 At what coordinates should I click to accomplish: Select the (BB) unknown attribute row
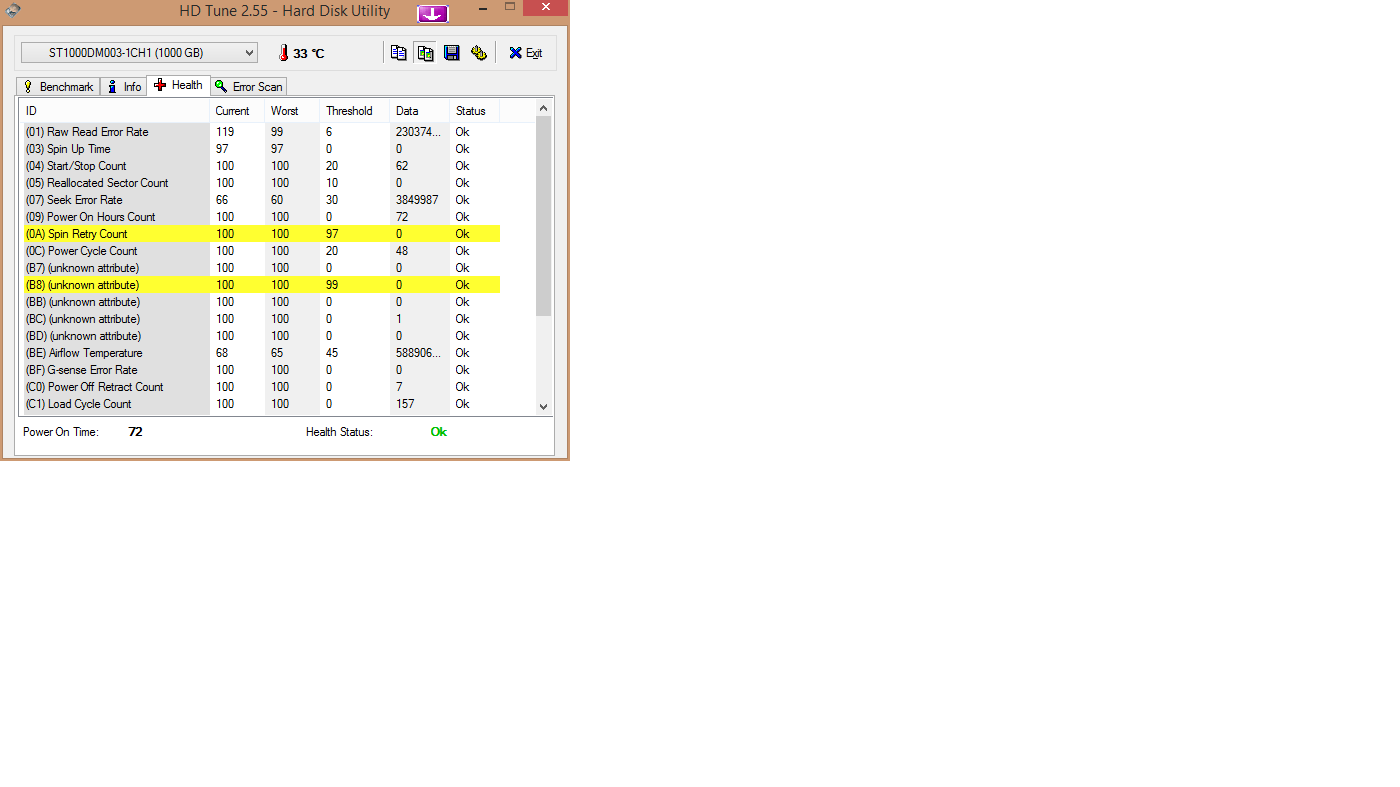[260, 302]
